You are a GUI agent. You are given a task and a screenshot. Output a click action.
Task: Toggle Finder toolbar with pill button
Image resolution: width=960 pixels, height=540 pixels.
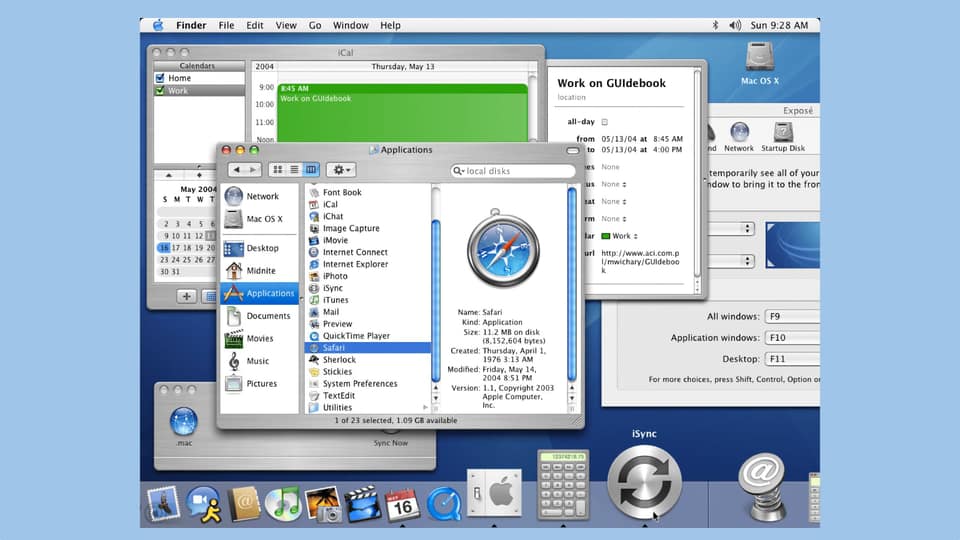coord(572,150)
